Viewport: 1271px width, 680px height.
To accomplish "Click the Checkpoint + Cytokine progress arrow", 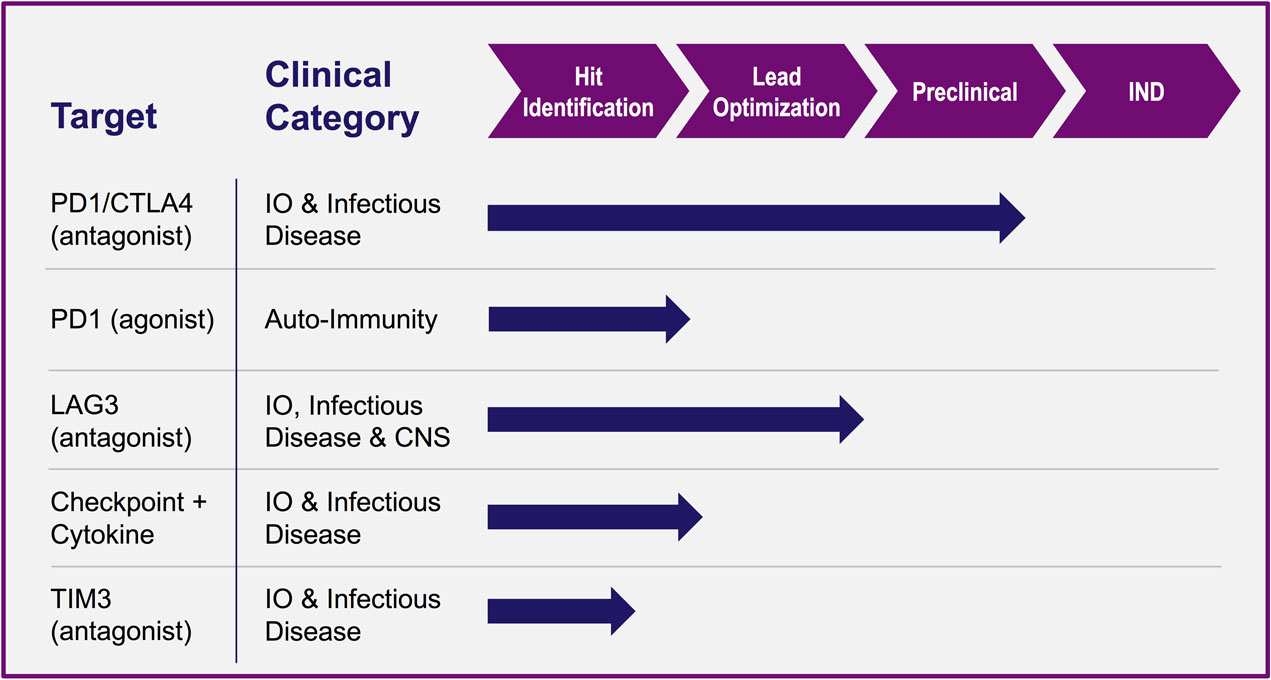I will point(595,517).
